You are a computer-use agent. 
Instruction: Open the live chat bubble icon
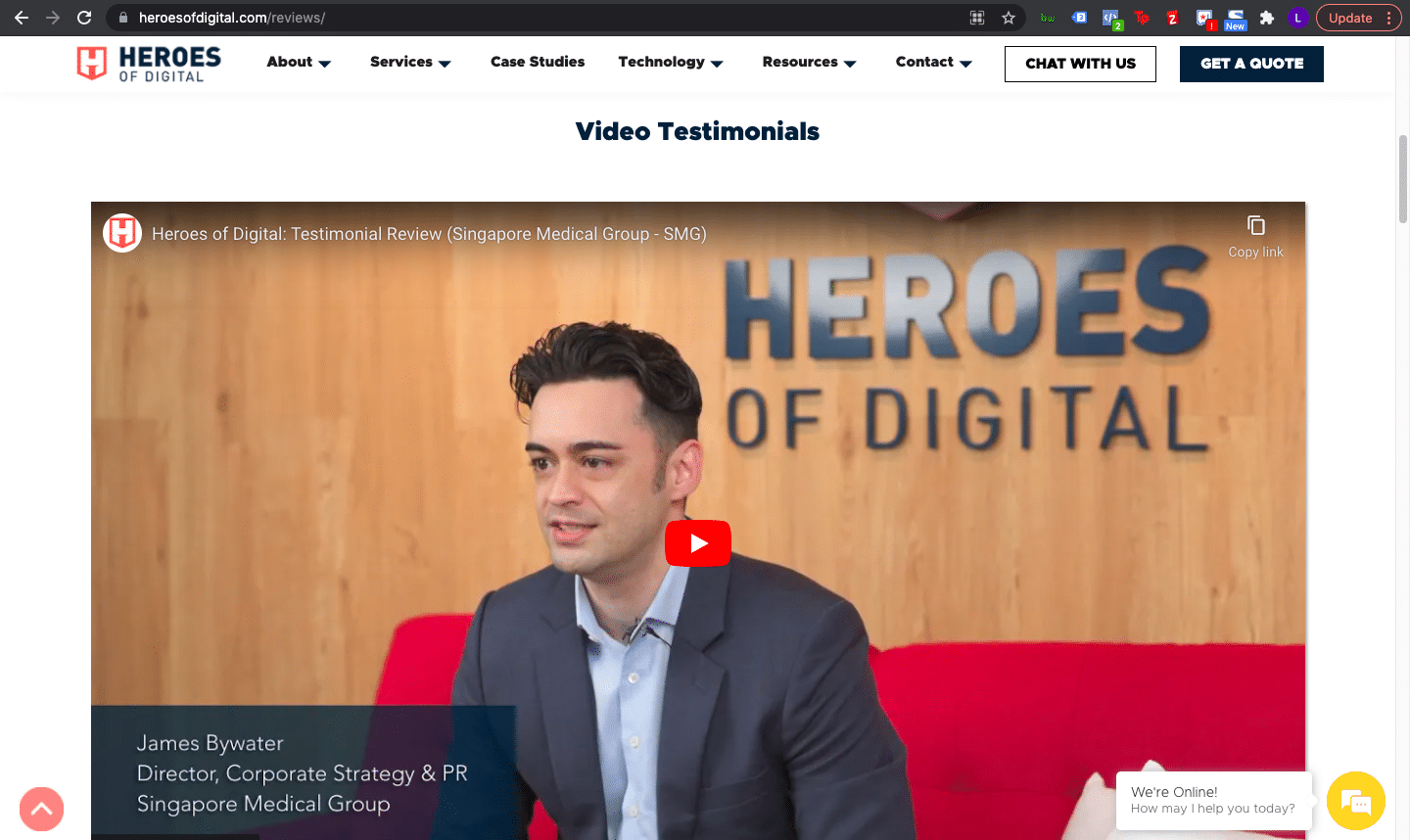pos(1355,801)
